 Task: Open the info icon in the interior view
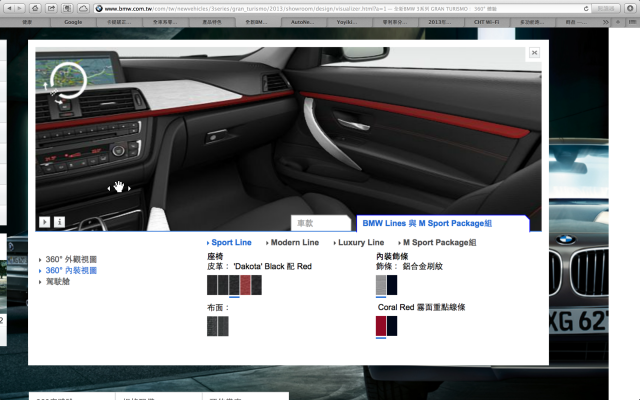[x=59, y=222]
